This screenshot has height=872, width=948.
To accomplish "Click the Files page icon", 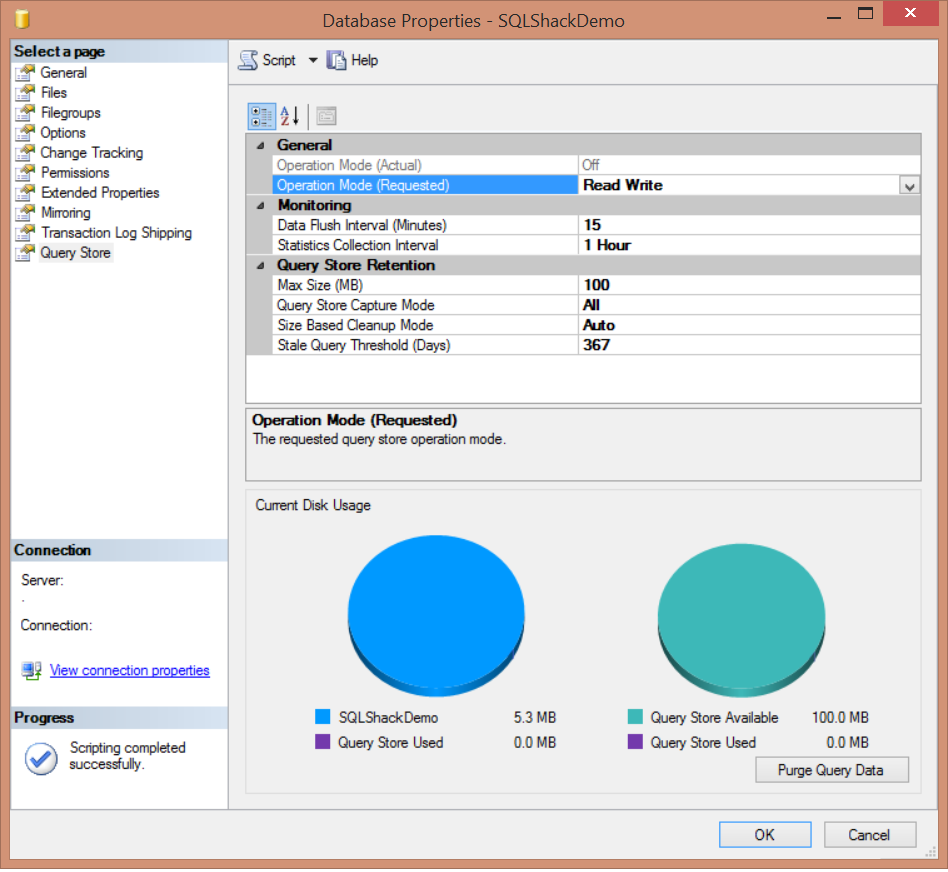I will [25, 93].
